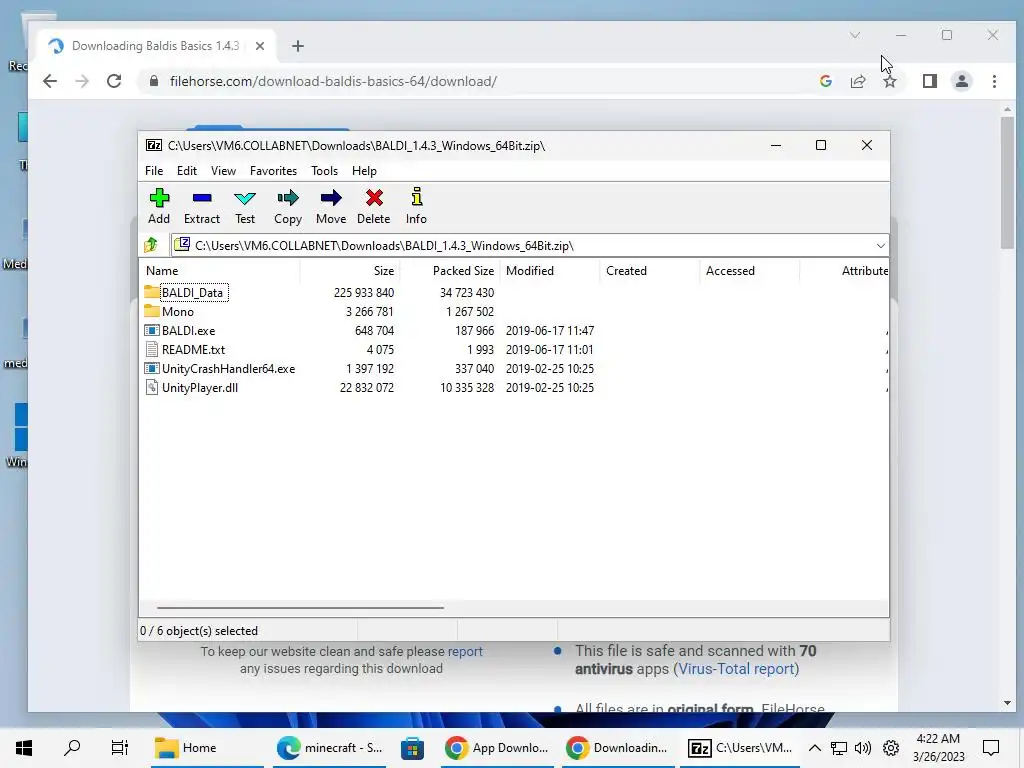This screenshot has height=768, width=1024.
Task: Click the Chrome forward arrow
Action: [82, 81]
